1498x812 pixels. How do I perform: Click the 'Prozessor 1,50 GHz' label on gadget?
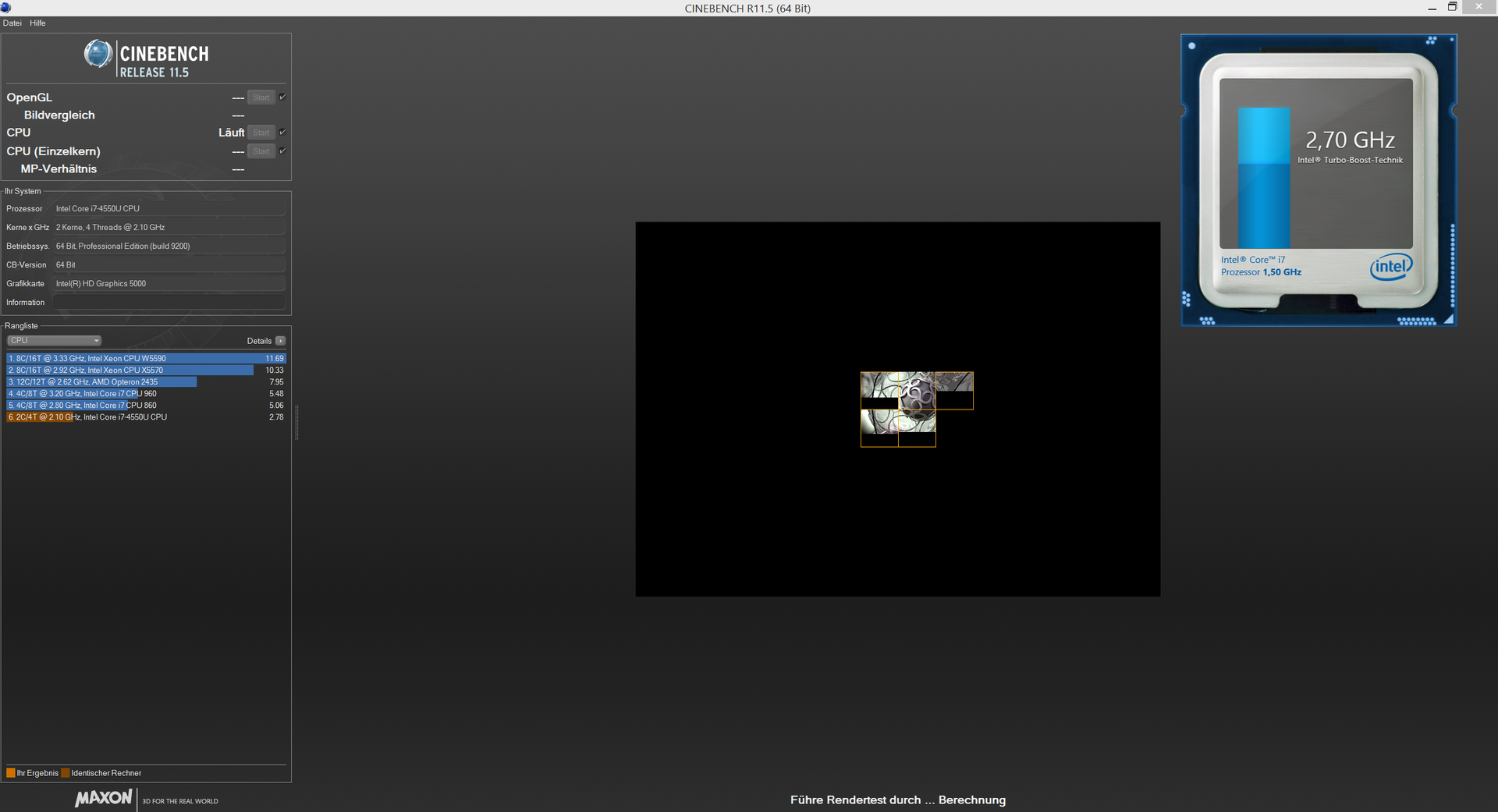point(1261,272)
